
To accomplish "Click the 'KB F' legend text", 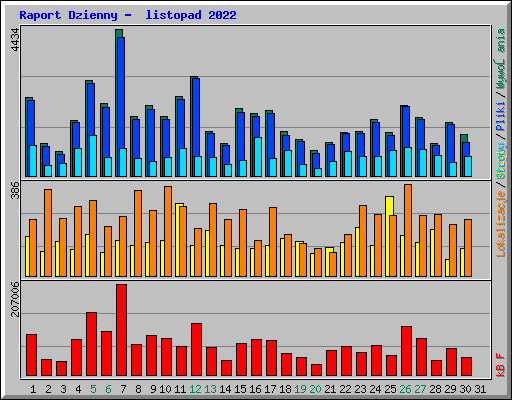I will tap(501, 365).
